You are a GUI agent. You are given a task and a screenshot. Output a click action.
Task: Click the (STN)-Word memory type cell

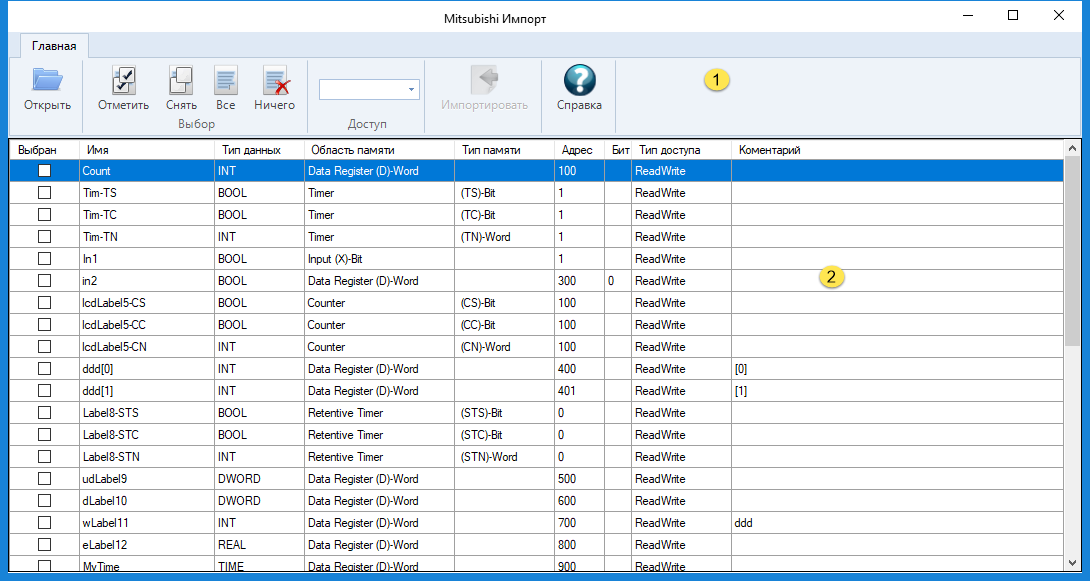tap(505, 457)
